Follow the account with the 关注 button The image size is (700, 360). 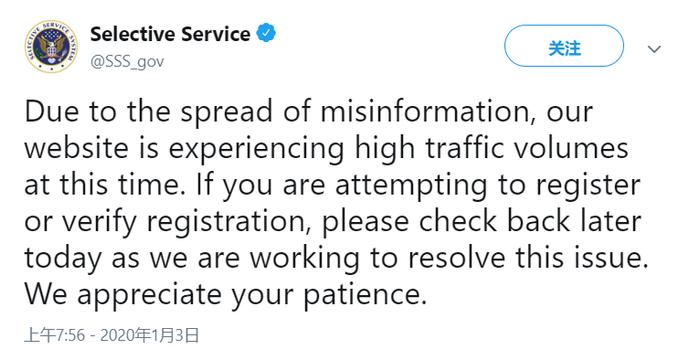click(x=564, y=46)
